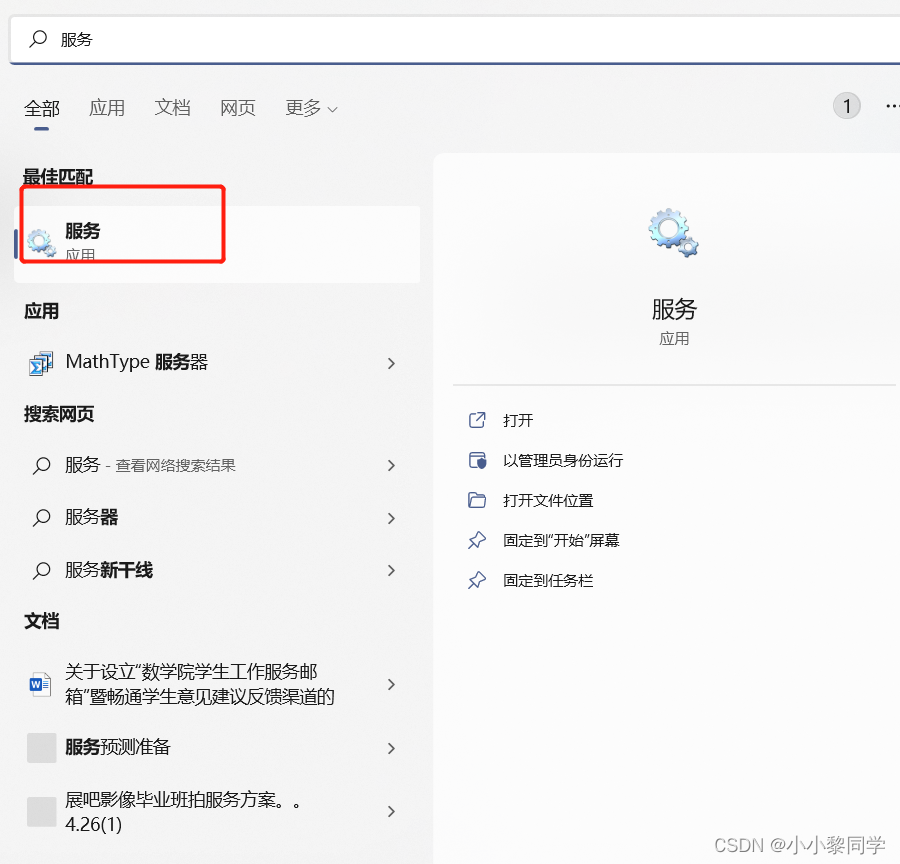Expand the 展吧影像毕业班拍服务方案 row chevron
900x864 pixels.
391,811
